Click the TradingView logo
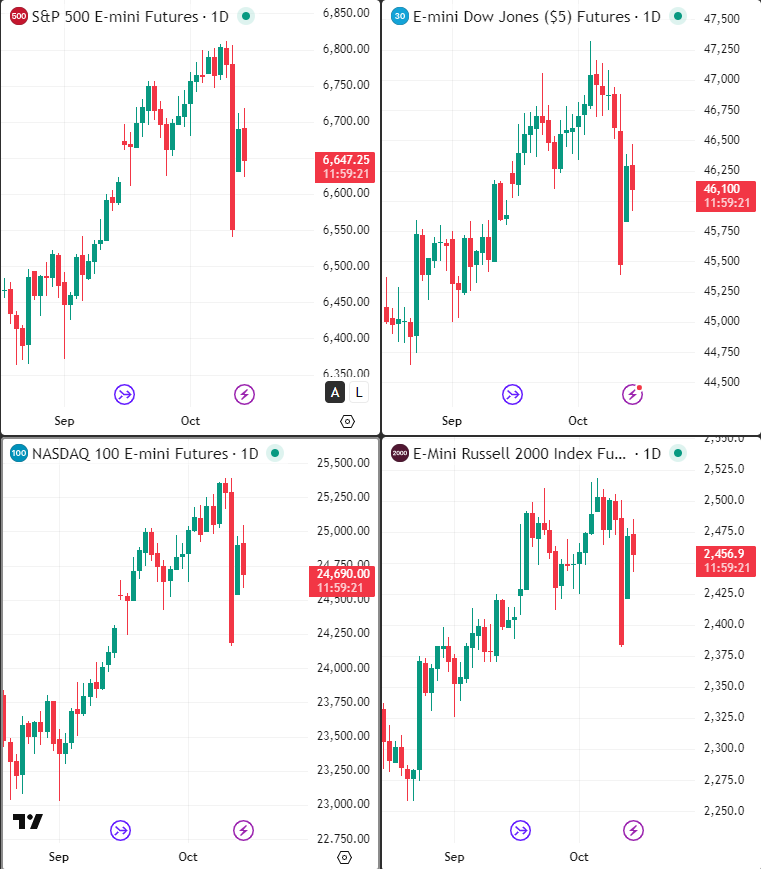 (x=28, y=821)
